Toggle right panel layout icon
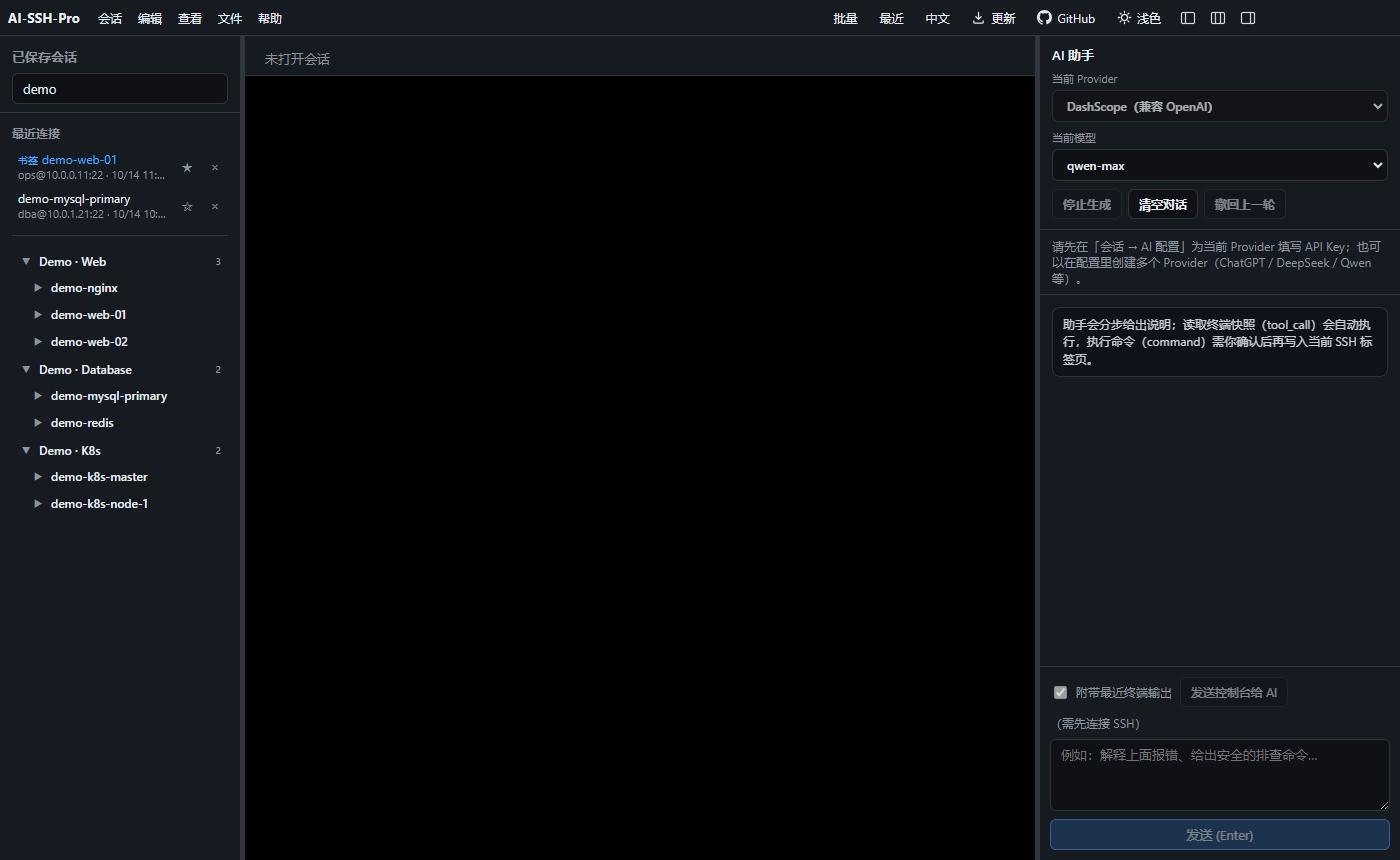Screen dimensions: 1400x860 1248,18
